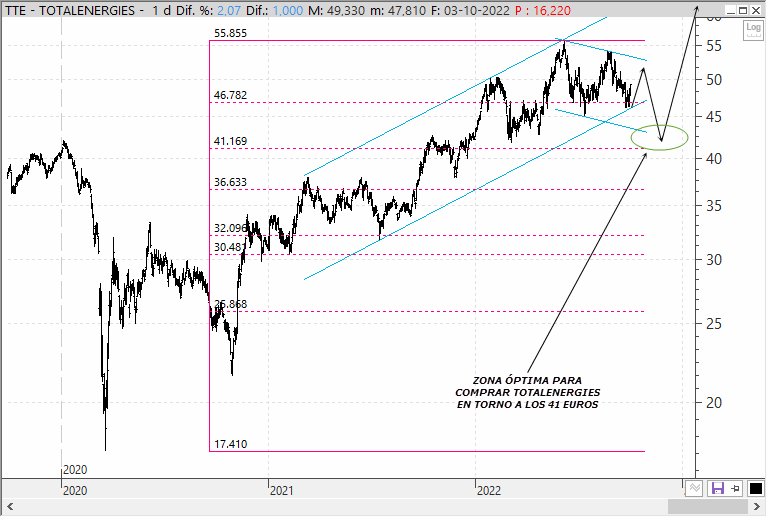This screenshot has width=767, height=517.
Task: Click the 55.855 Fibonacci level label
Action: [x=230, y=33]
